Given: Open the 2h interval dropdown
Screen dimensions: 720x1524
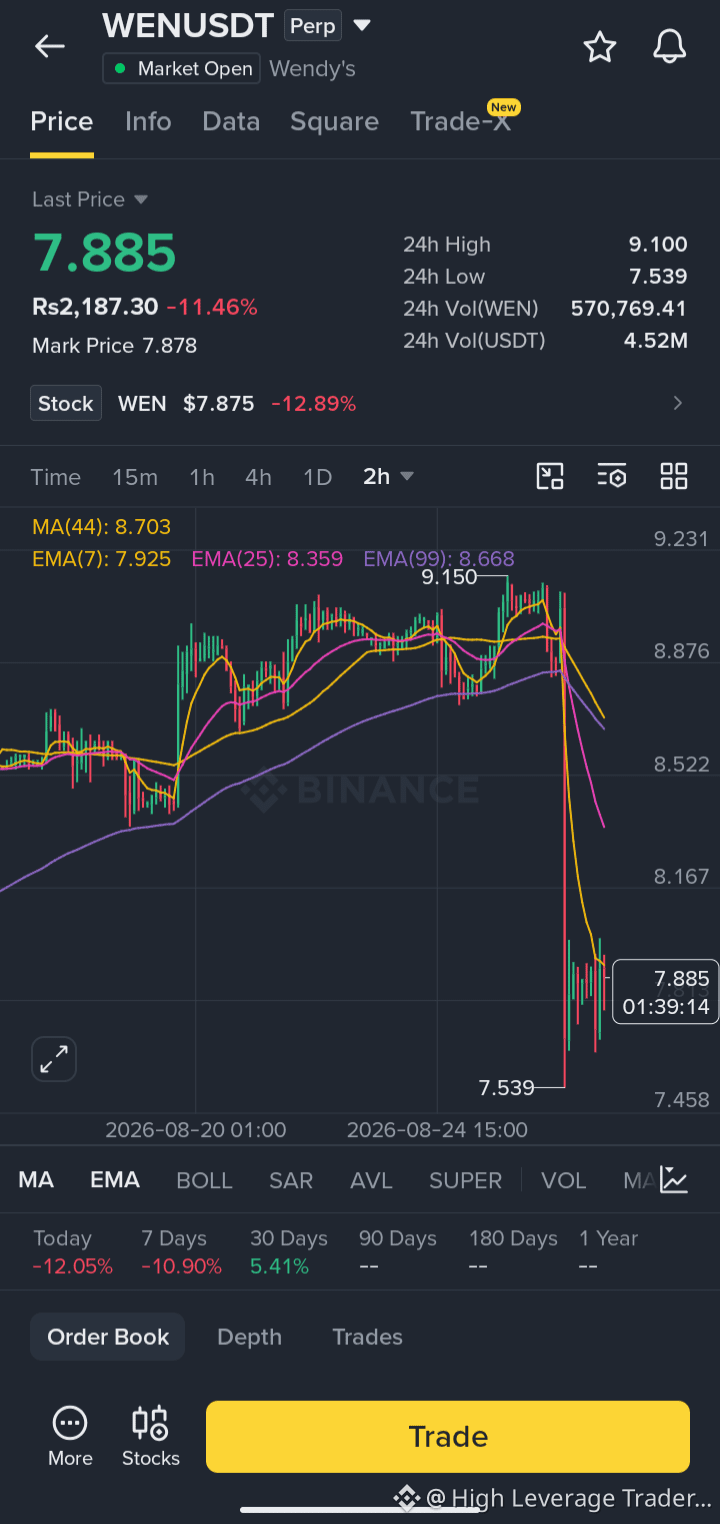Looking at the screenshot, I should click(x=388, y=477).
